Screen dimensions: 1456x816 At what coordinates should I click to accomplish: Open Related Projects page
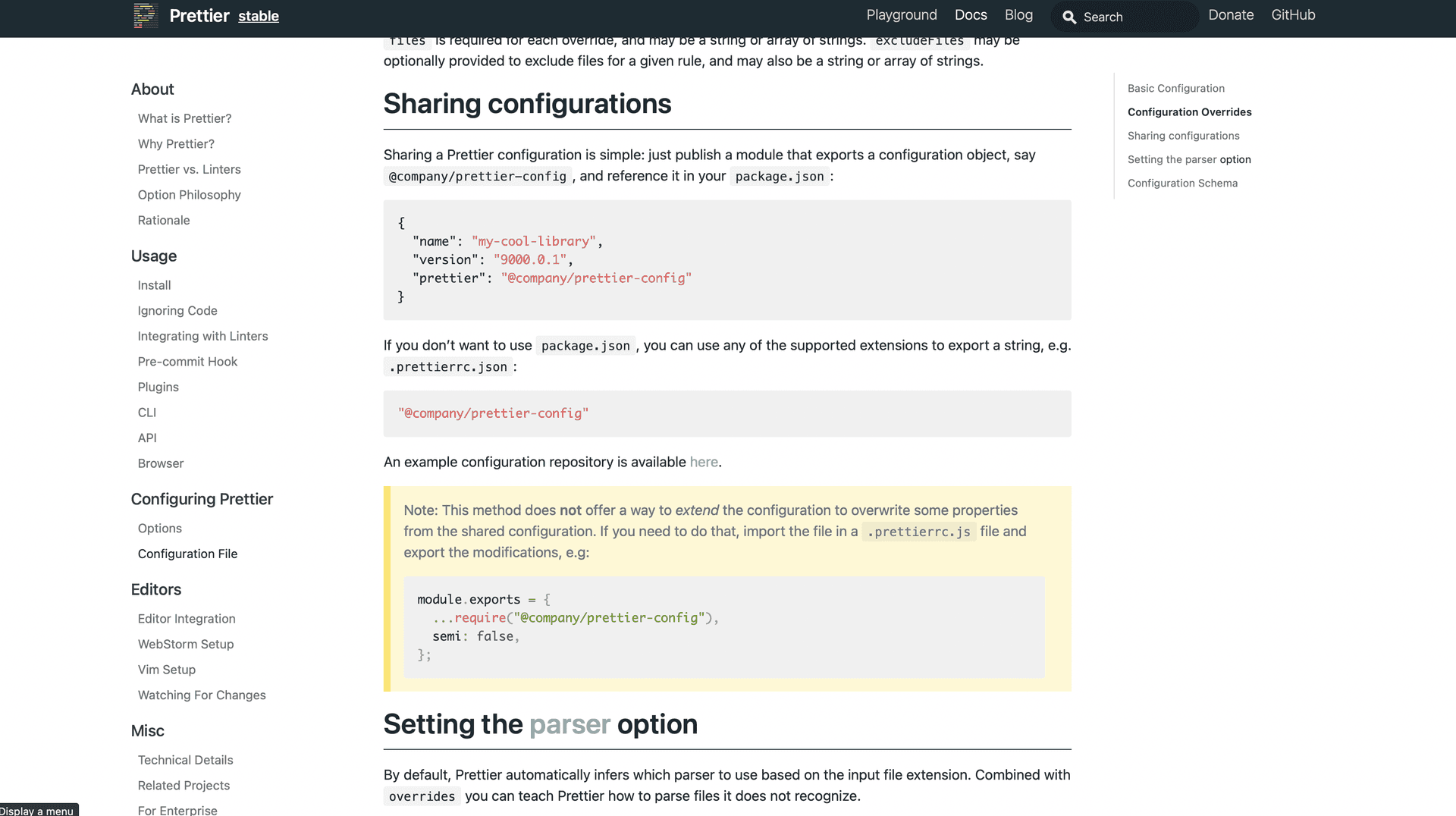[184, 786]
